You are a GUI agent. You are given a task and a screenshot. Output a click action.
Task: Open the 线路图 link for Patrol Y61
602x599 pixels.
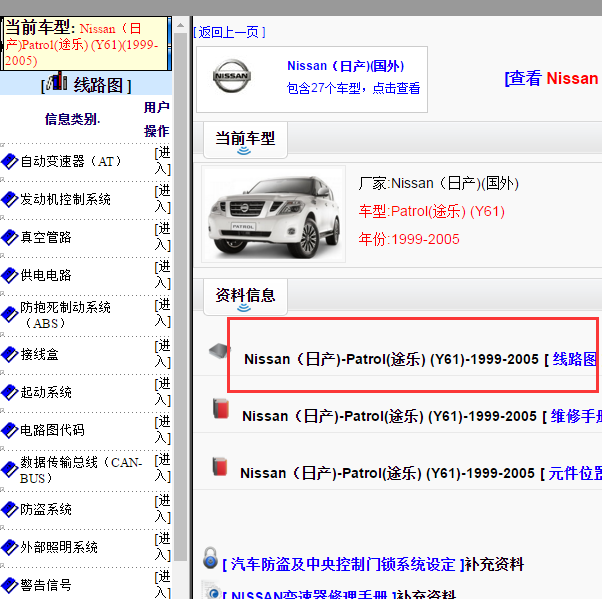[574, 359]
